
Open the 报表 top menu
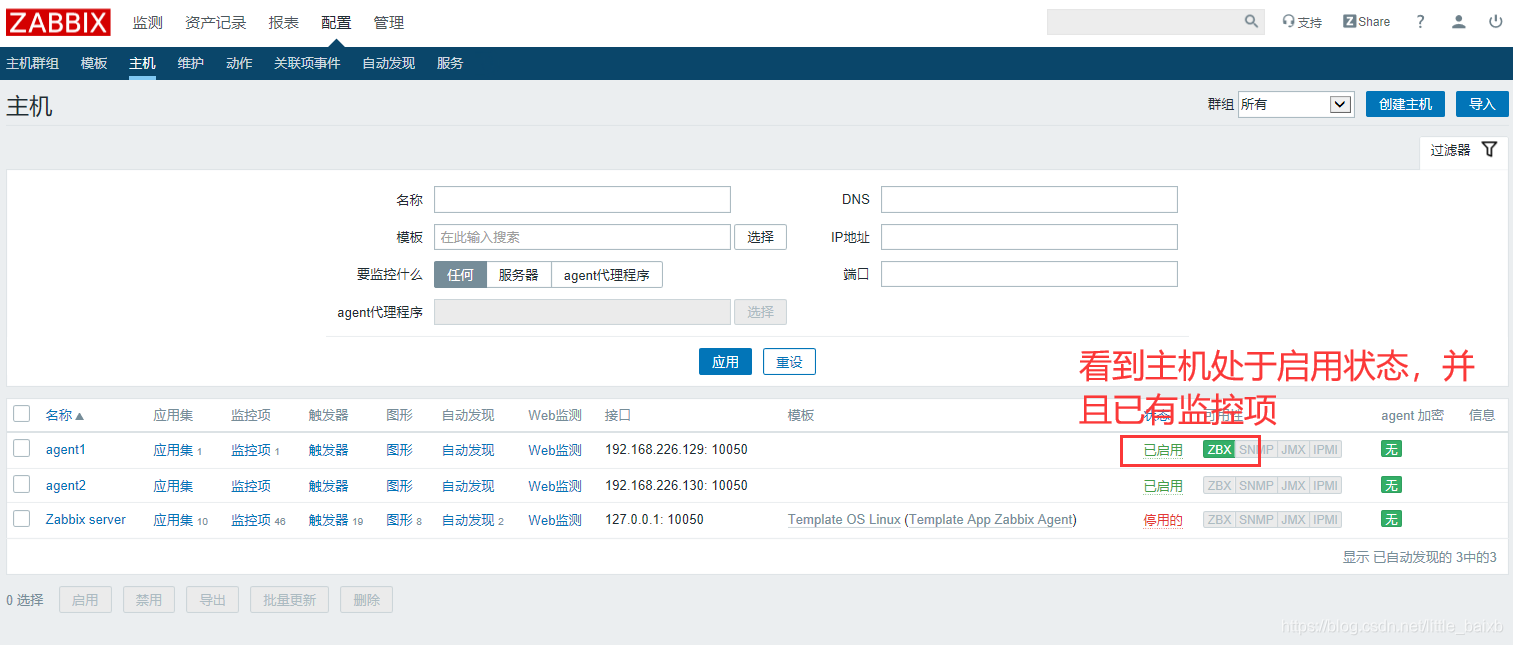coord(283,22)
